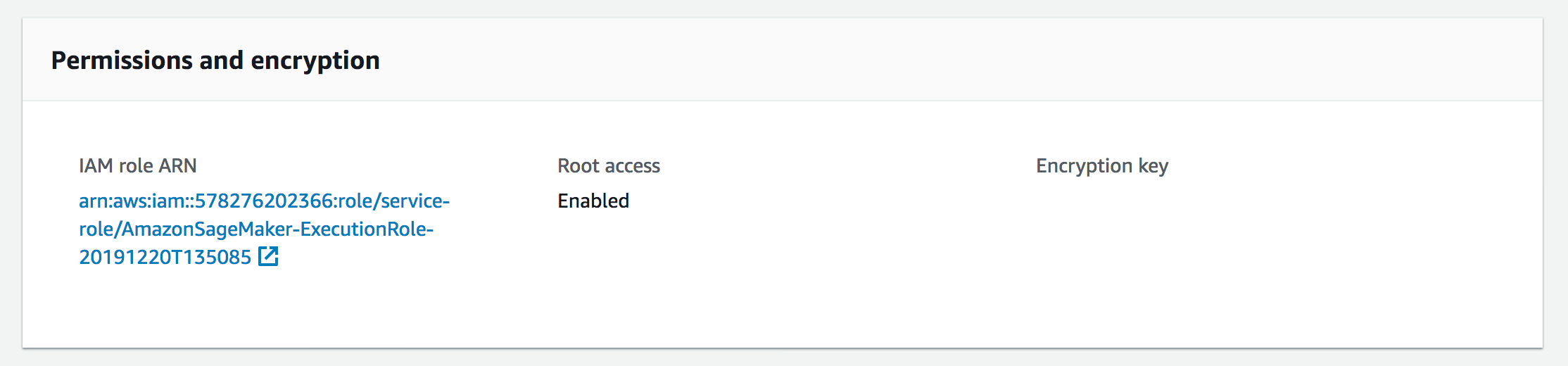Click service- at the end of first ARN line
The height and width of the screenshot is (366, 1568).
[x=415, y=201]
